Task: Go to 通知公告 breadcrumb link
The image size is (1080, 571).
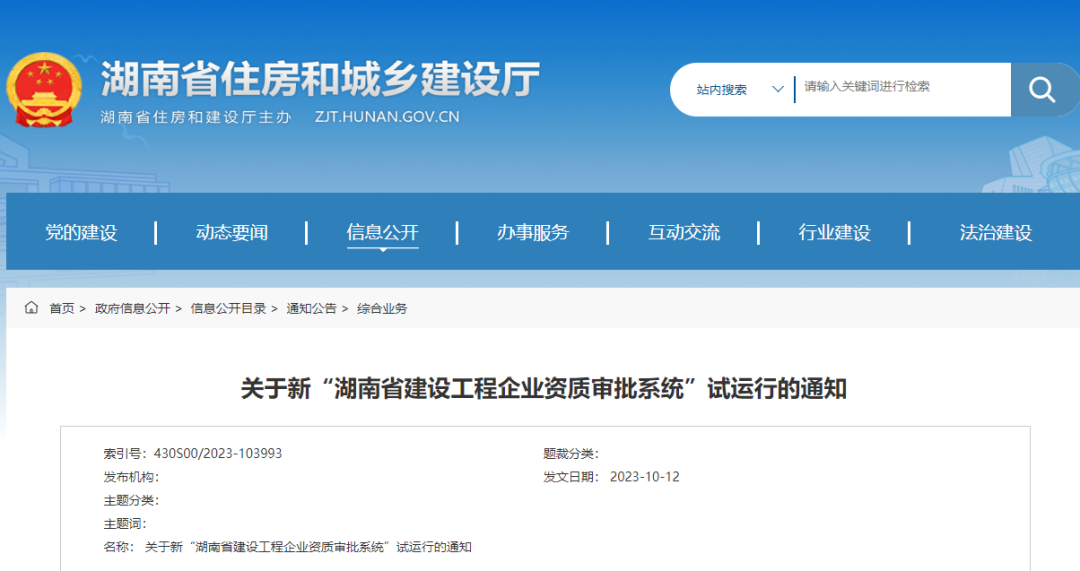Action: (311, 309)
